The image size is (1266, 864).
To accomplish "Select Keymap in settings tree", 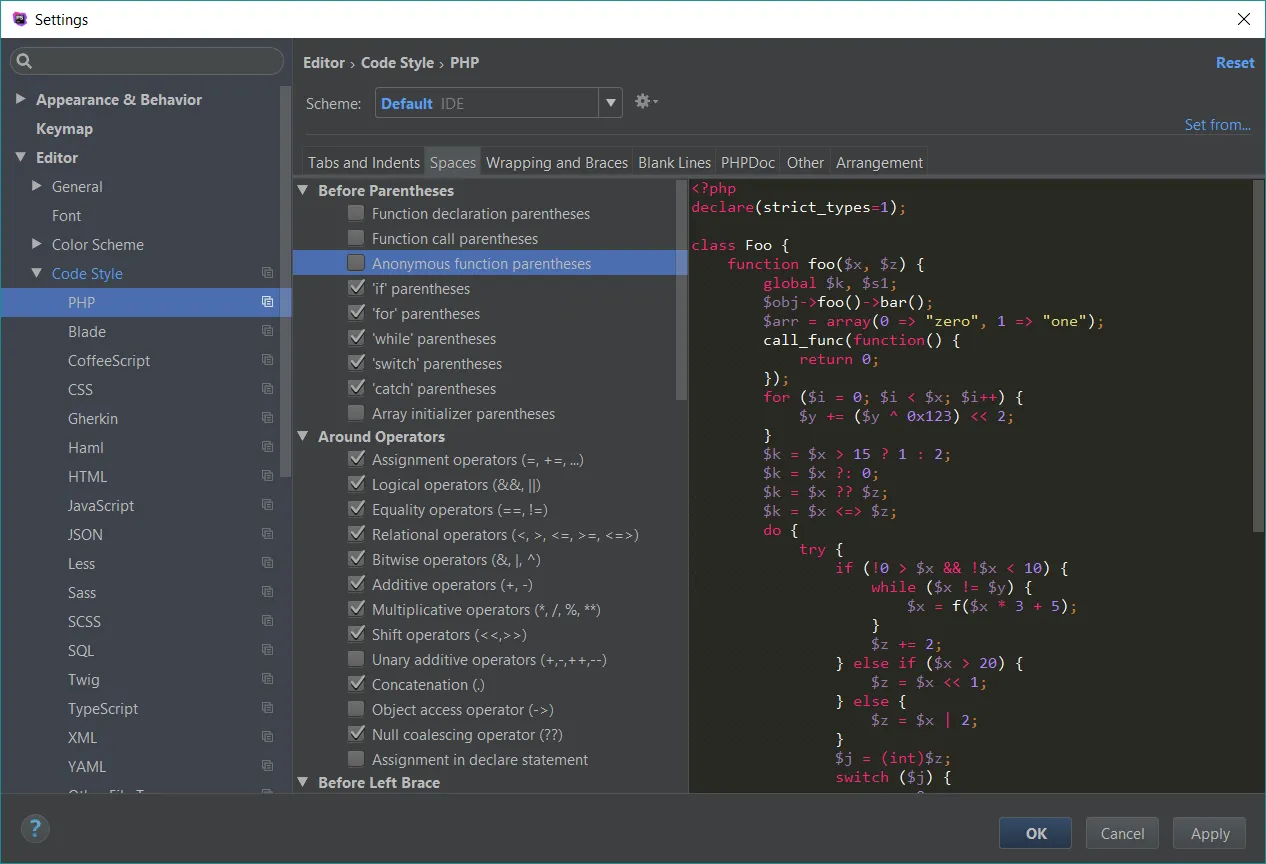I will tap(64, 128).
